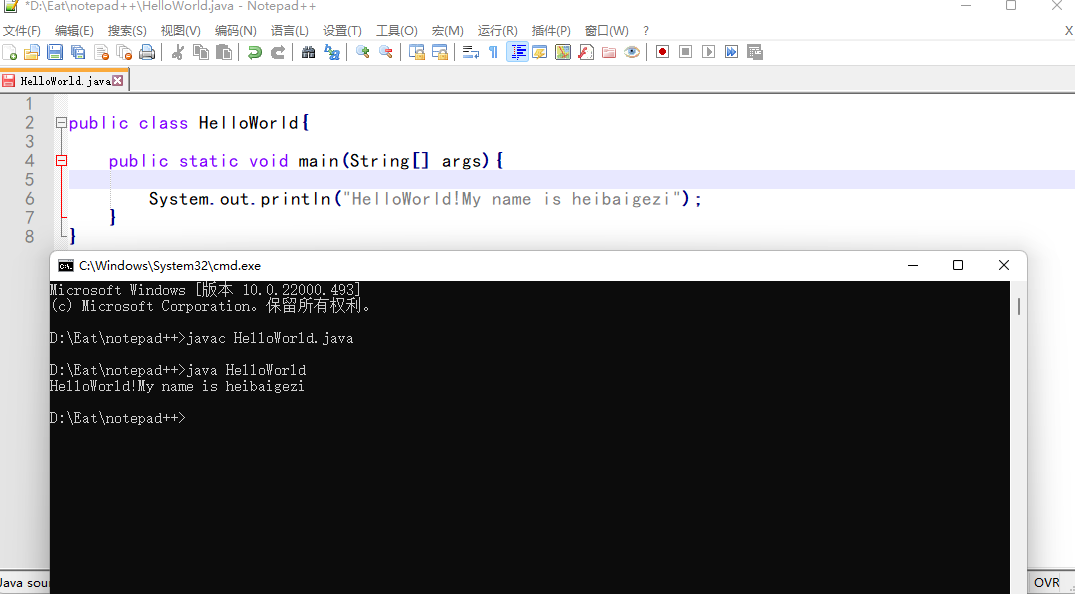1075x594 pixels.
Task: Click the OVR status bar indicator
Action: [x=1046, y=582]
